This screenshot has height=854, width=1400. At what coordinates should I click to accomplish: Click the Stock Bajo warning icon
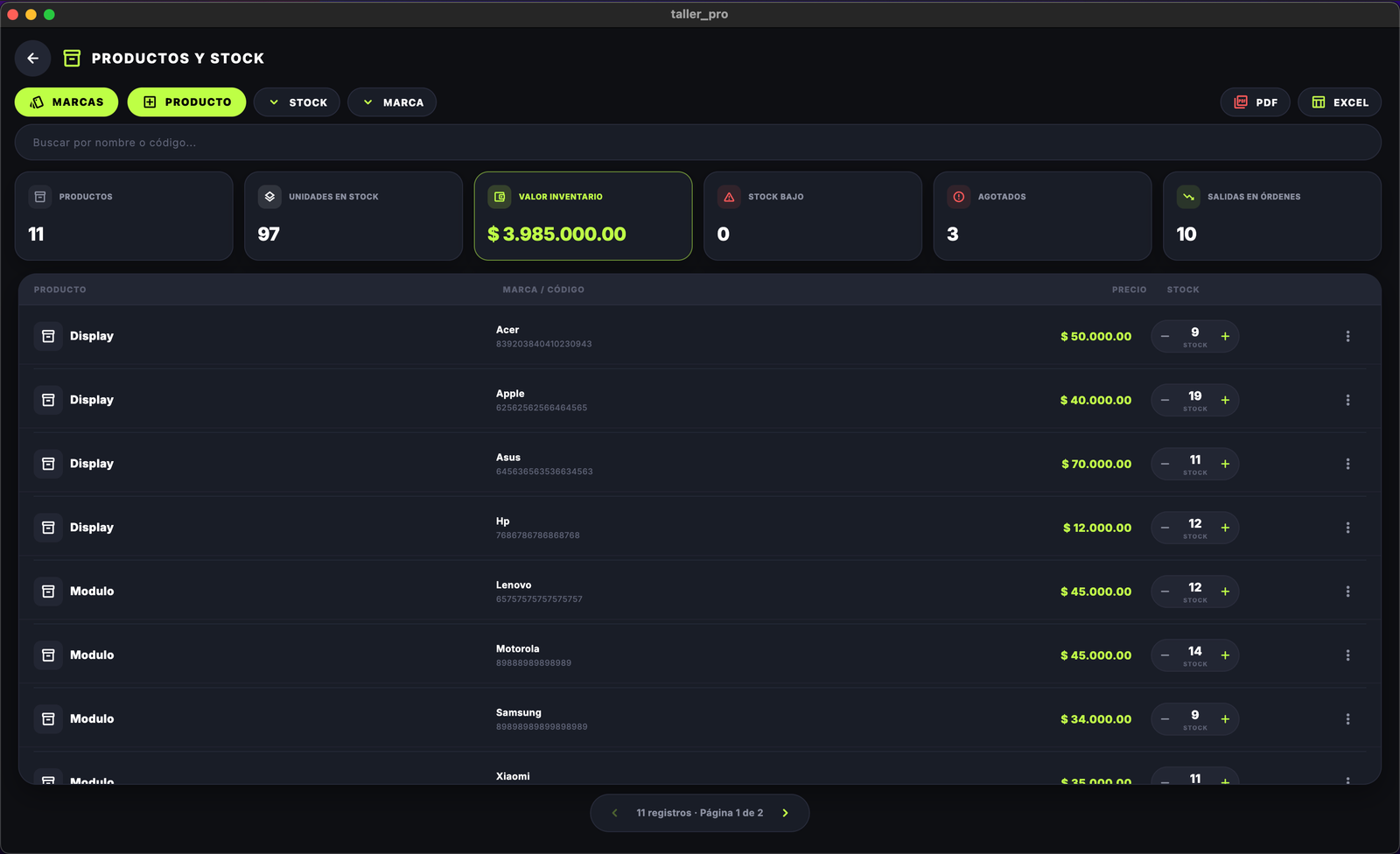(729, 197)
